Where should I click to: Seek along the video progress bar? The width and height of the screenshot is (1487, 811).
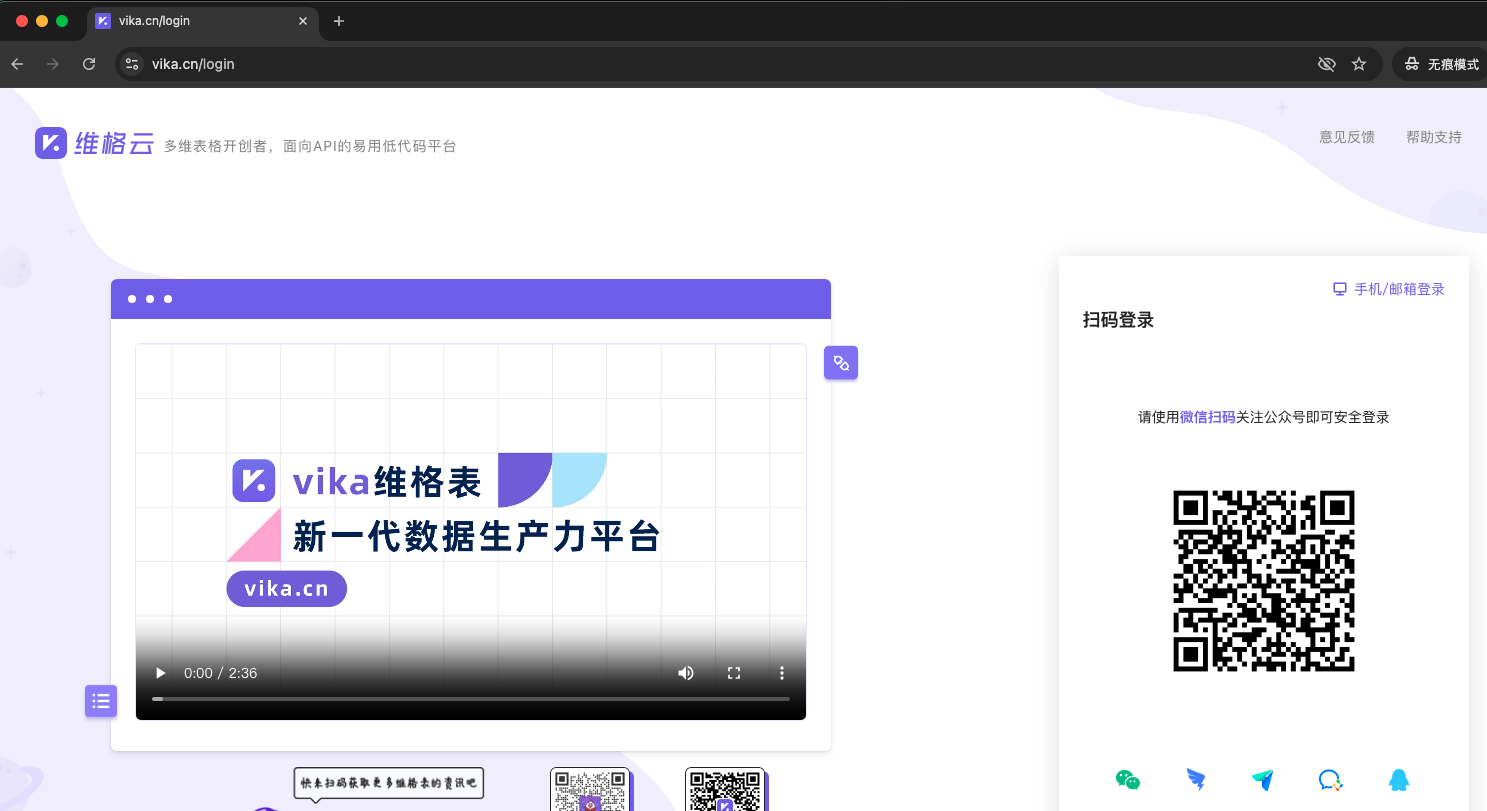click(471, 699)
